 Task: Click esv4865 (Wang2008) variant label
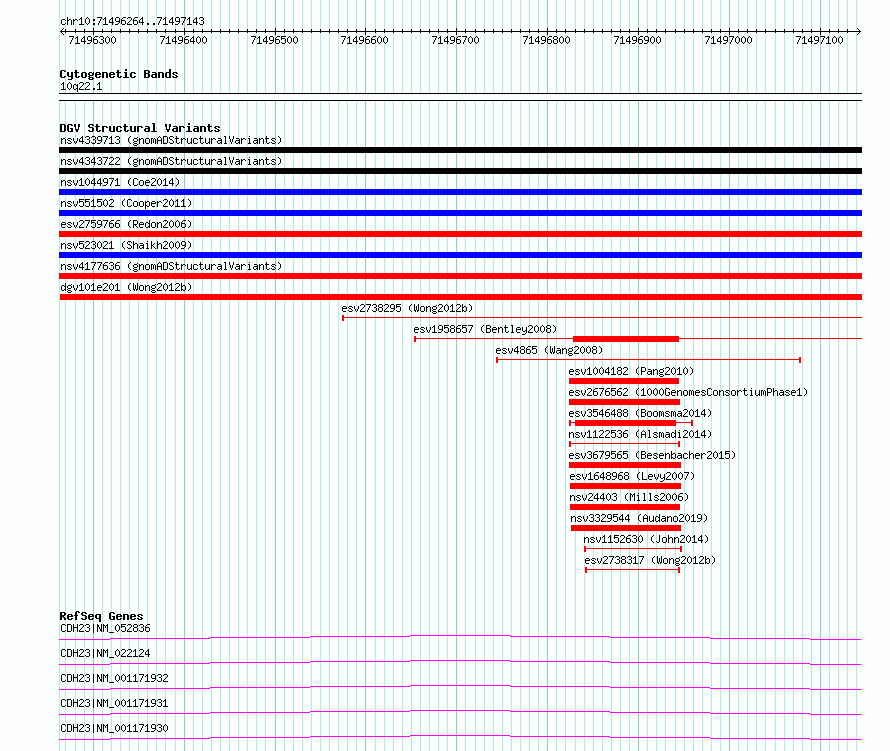click(549, 350)
